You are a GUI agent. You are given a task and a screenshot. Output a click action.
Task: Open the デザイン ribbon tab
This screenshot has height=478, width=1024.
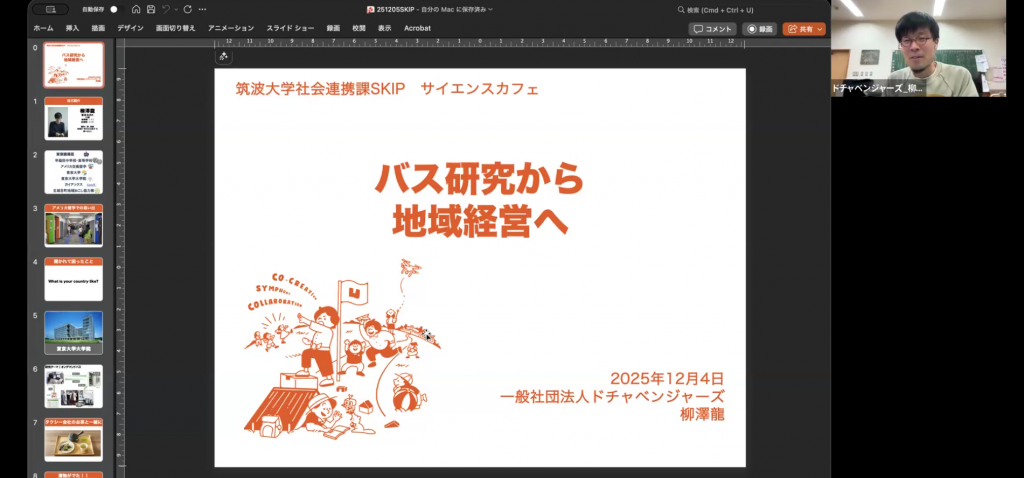(130, 28)
